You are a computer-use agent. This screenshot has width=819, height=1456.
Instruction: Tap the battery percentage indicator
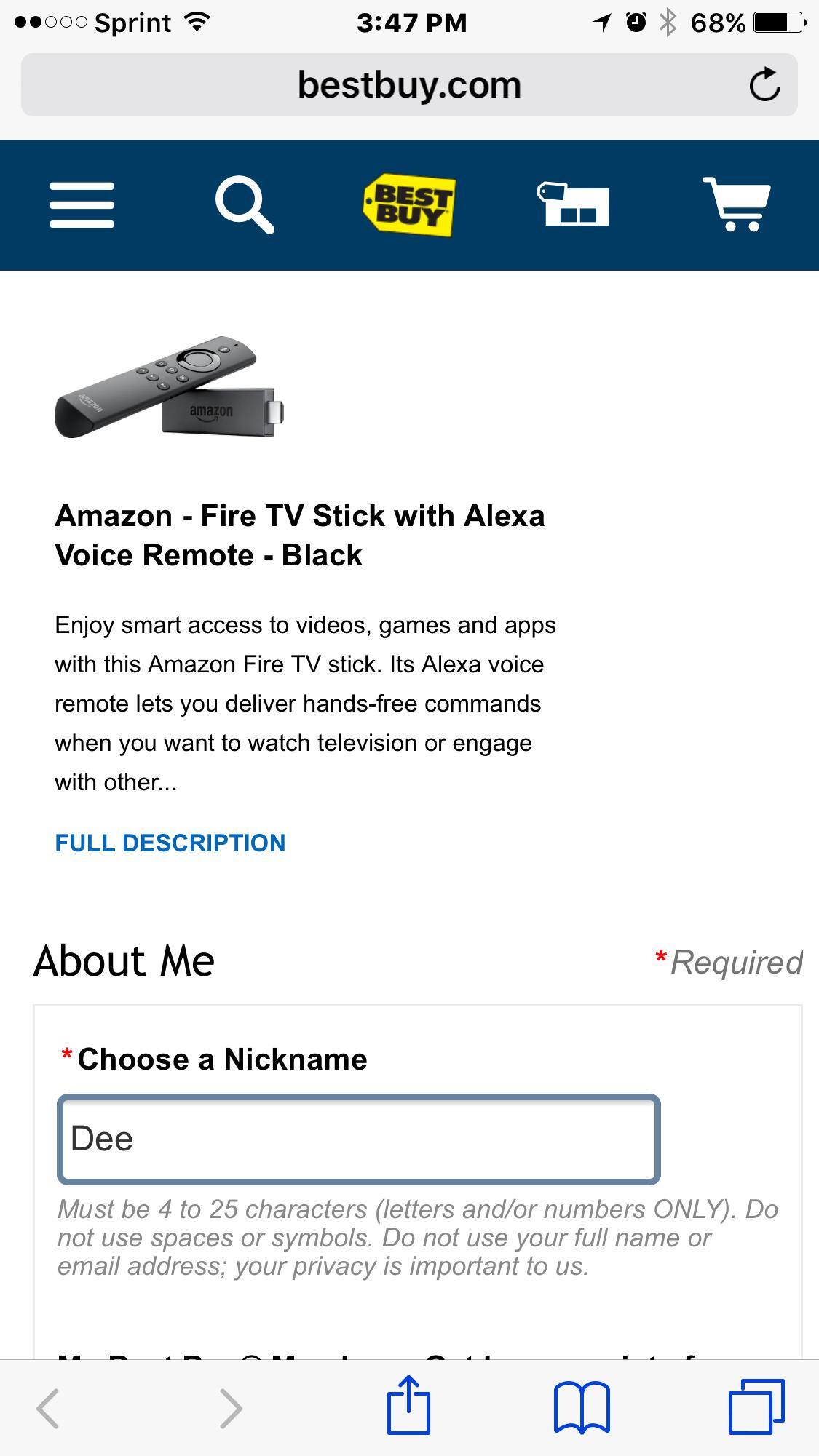click(716, 22)
